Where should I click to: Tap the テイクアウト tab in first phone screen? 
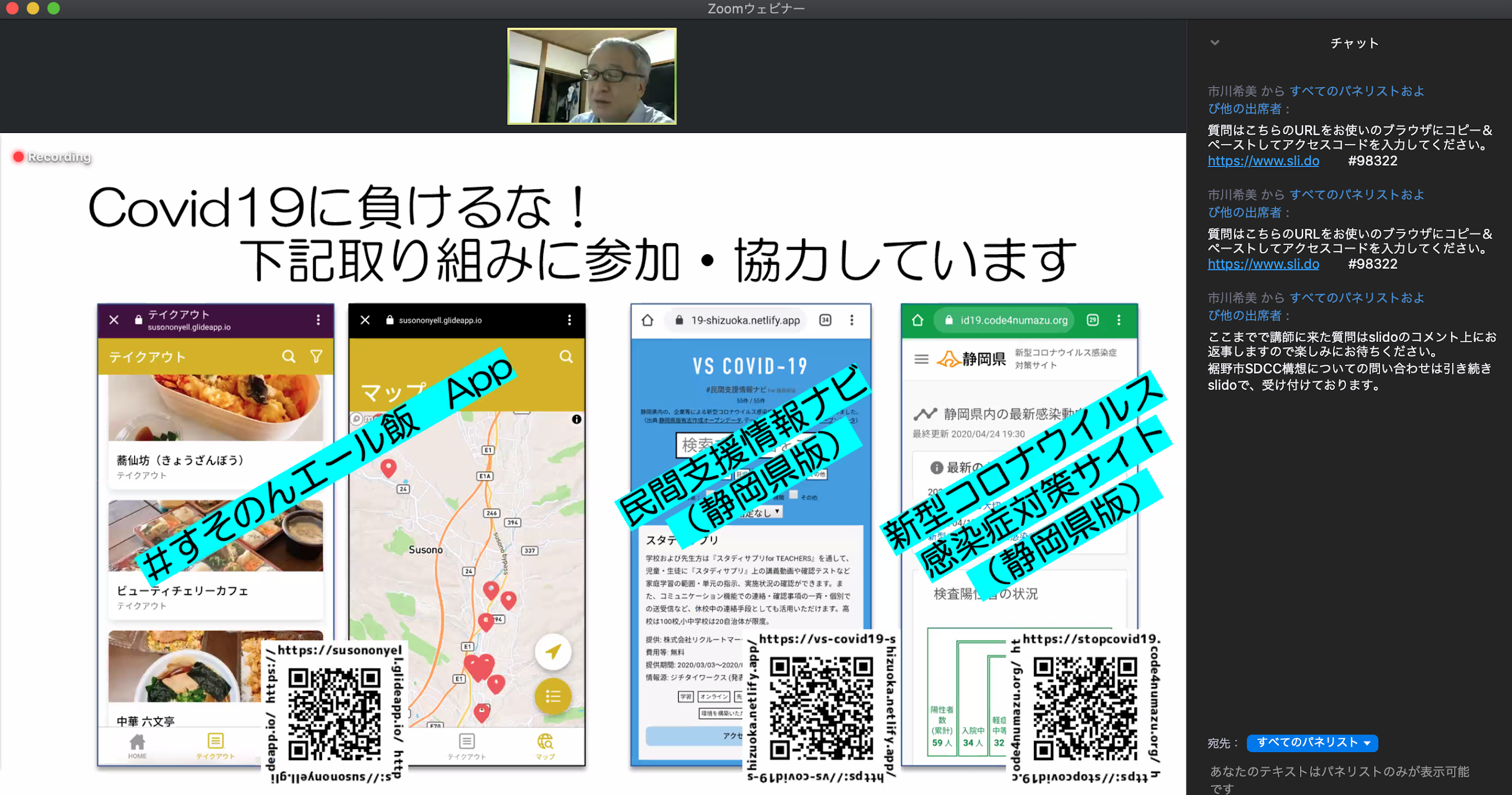[215, 746]
